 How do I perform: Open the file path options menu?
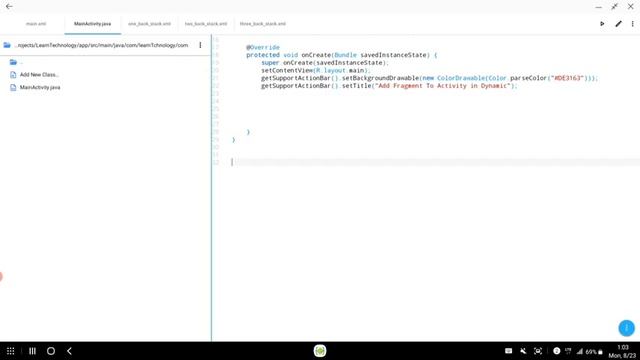(200, 45)
